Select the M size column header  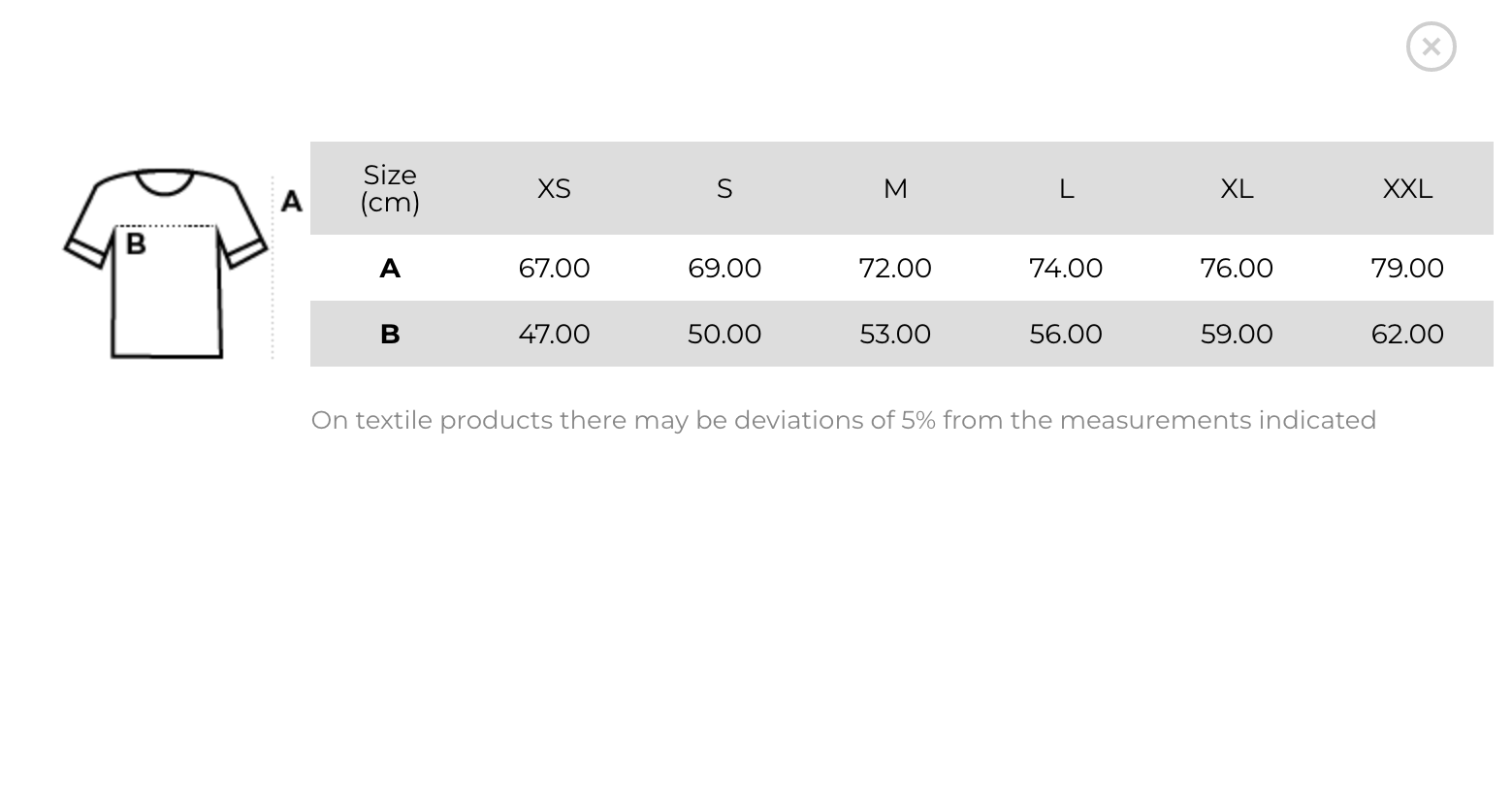[895, 188]
